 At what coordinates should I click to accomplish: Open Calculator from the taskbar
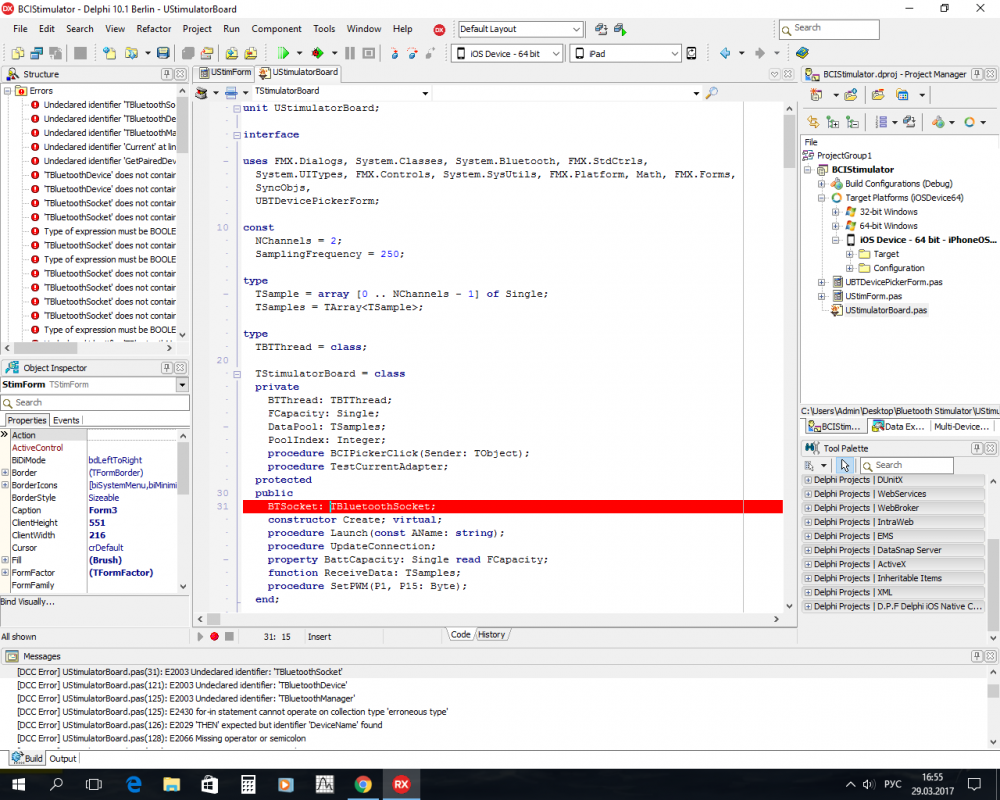(x=248, y=784)
